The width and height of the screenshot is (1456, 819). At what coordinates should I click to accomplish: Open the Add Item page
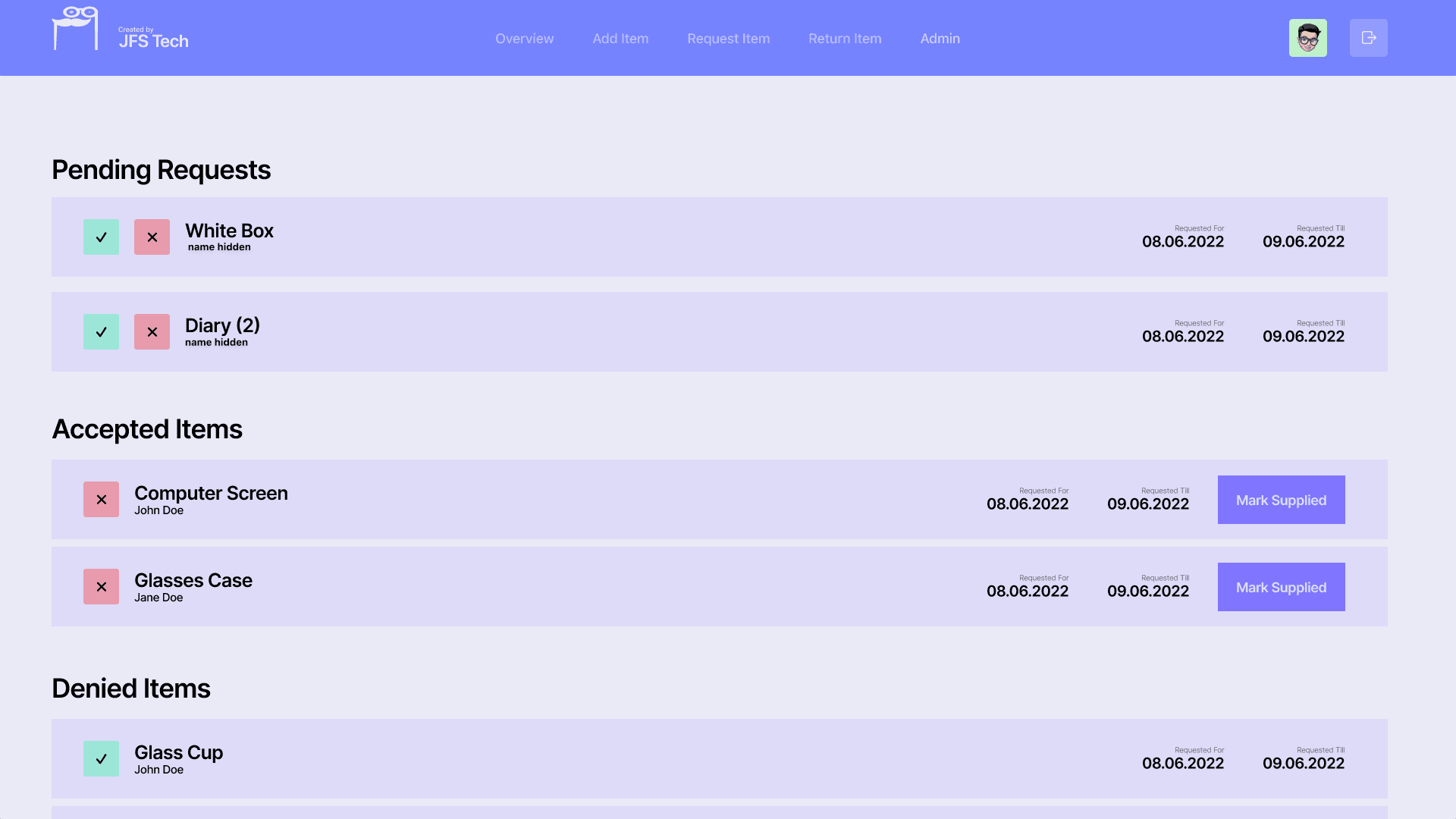(620, 38)
